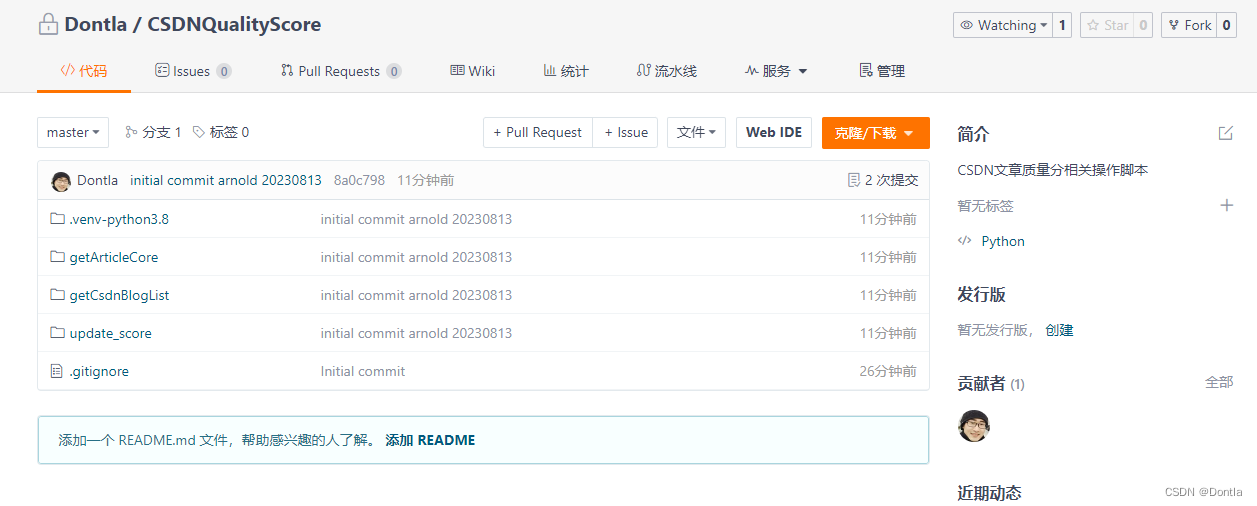1257x506 pixels.
Task: Click the Dontla author name in commit row
Action: coord(98,180)
